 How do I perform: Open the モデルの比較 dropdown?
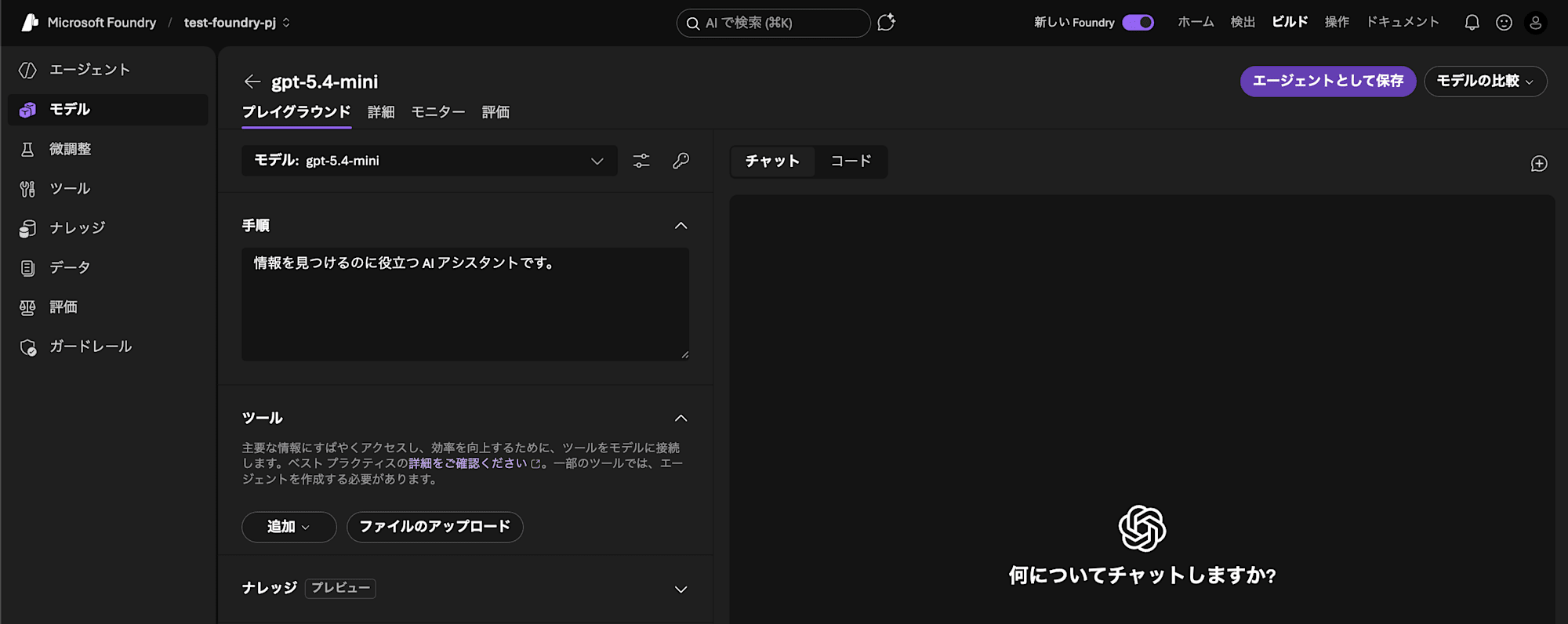pos(1485,82)
